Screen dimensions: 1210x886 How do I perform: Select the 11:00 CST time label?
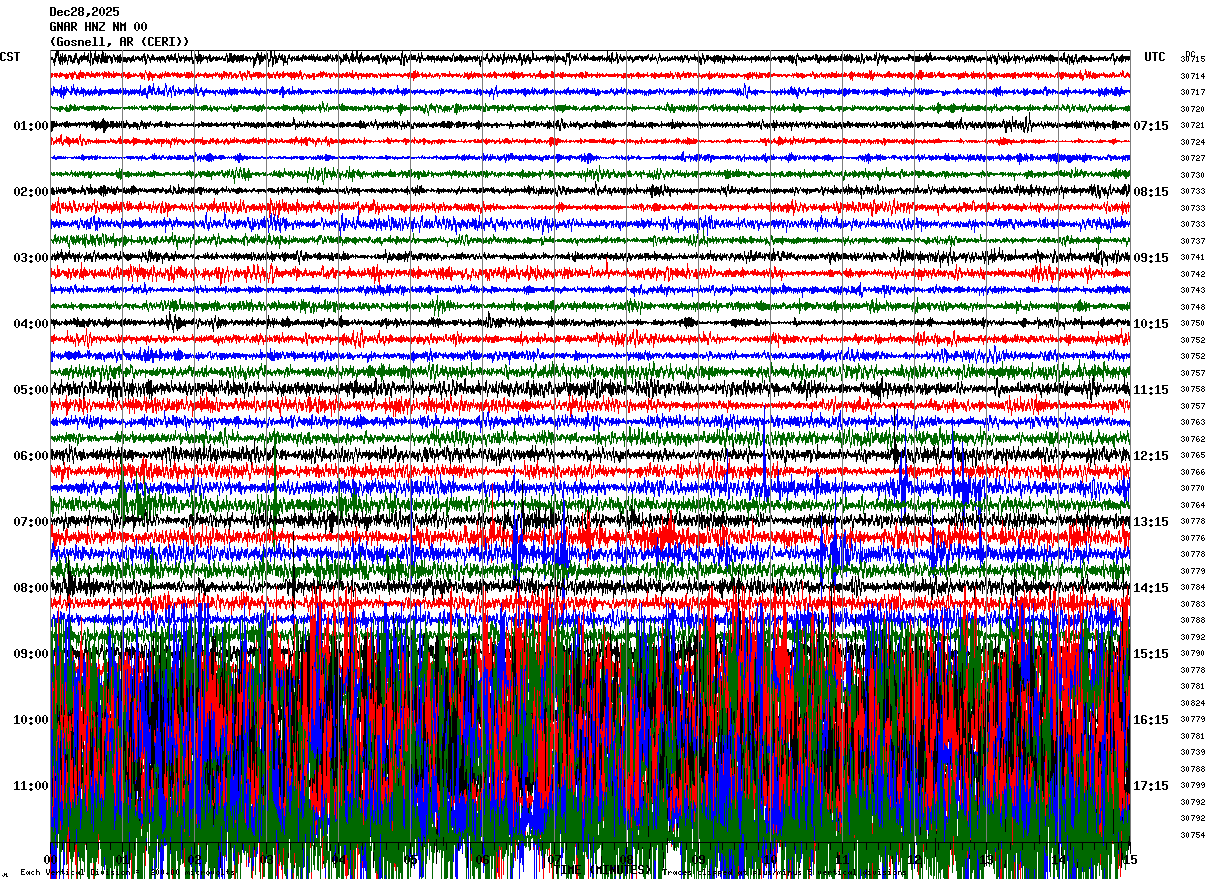(31, 786)
